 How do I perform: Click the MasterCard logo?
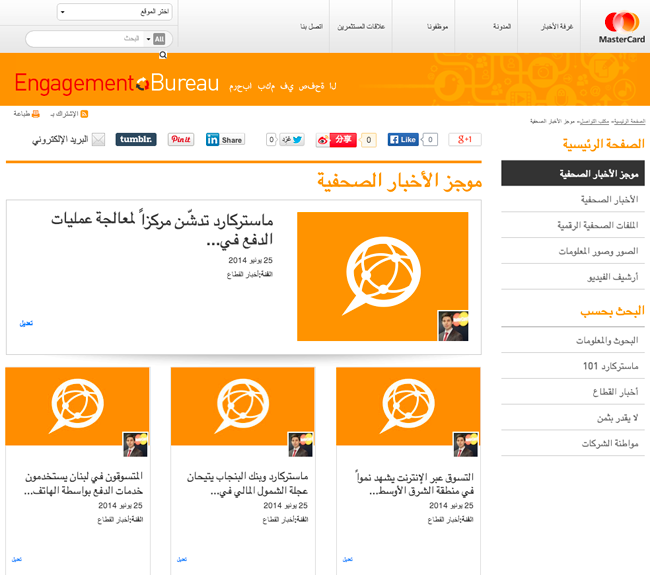point(621,27)
